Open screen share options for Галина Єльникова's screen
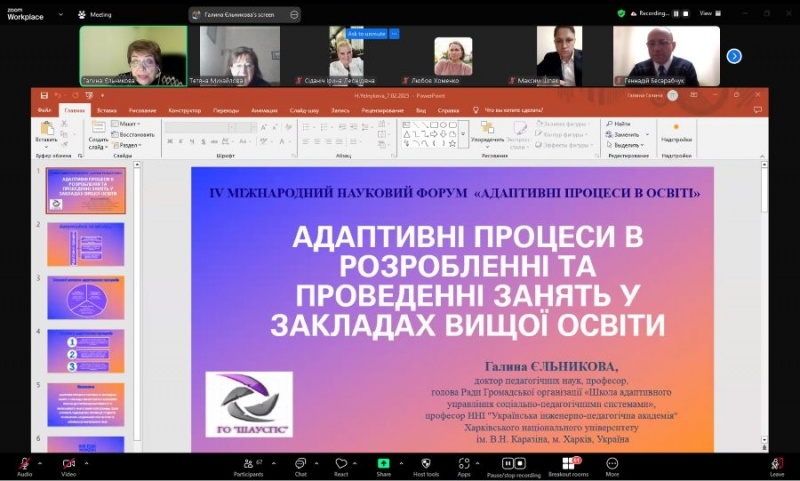The image size is (800, 481). click(x=294, y=15)
